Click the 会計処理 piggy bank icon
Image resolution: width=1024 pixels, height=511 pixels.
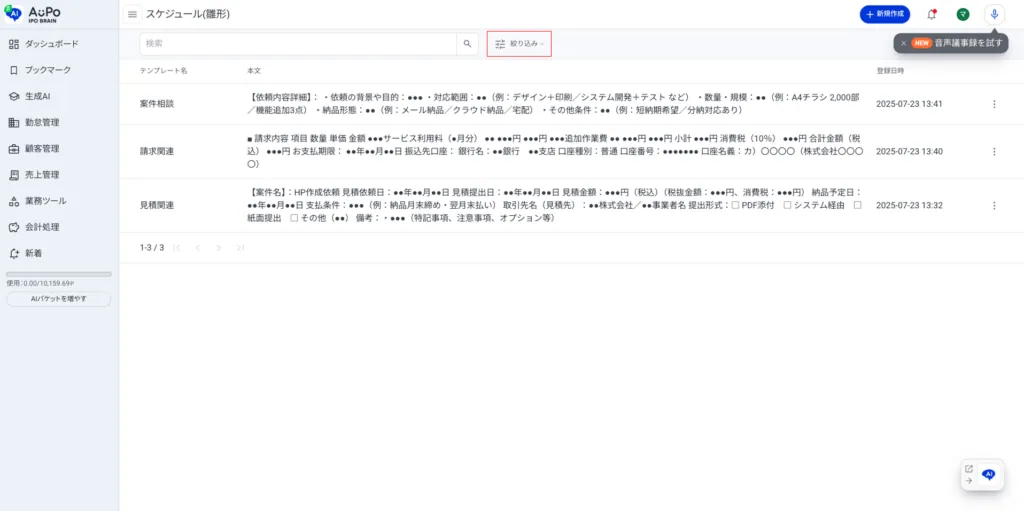14,227
